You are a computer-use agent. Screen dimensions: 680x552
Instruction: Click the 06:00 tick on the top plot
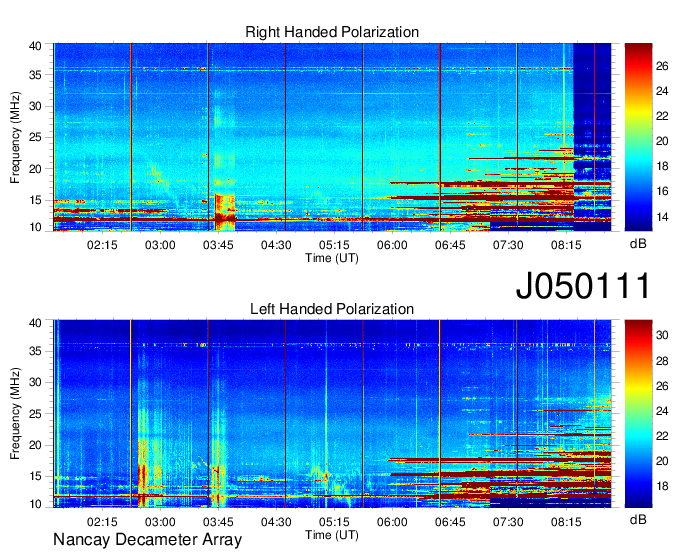click(x=392, y=245)
